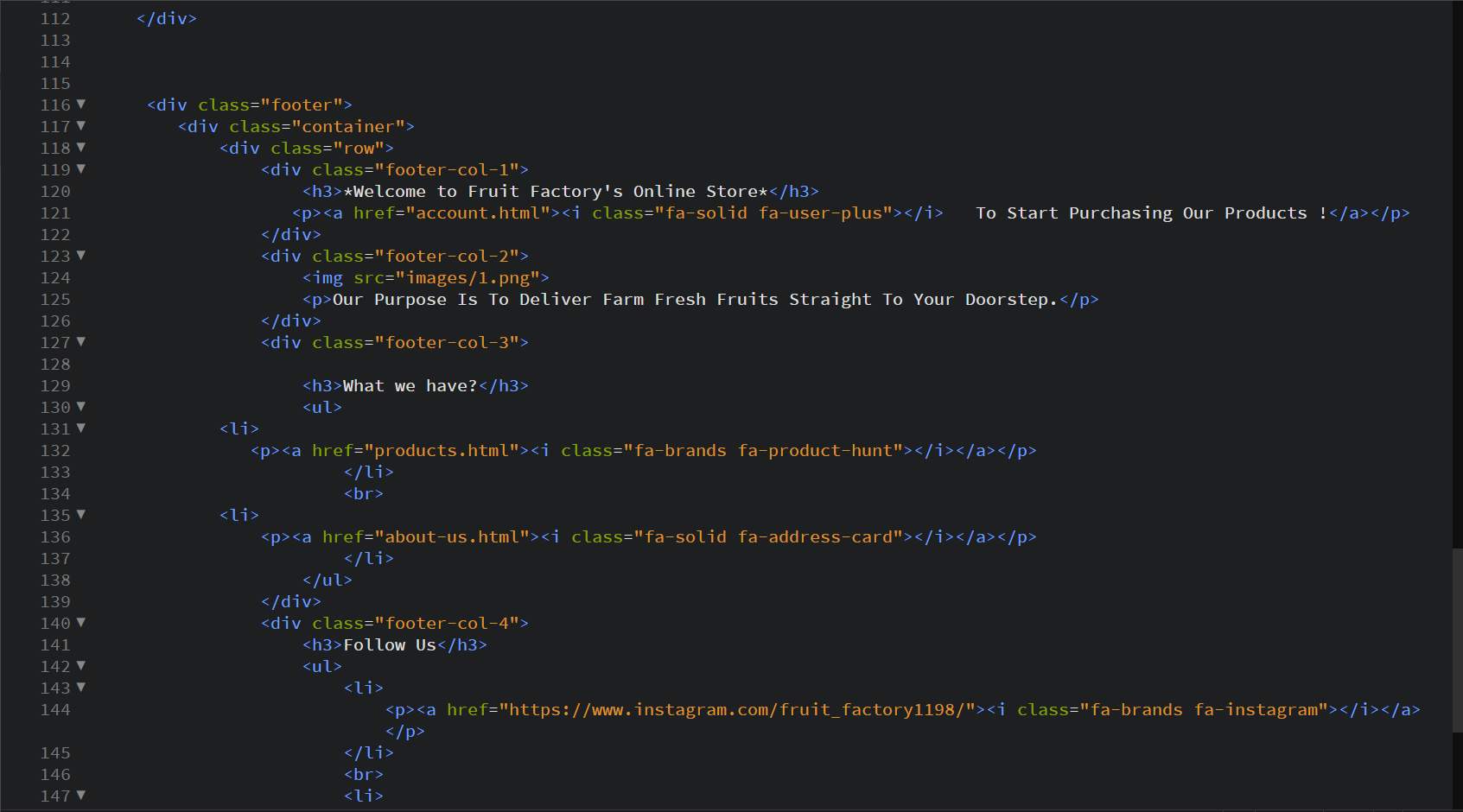Screen dimensions: 1463x812
Task: Click line number 144 in the gutter
Action: 54,709
